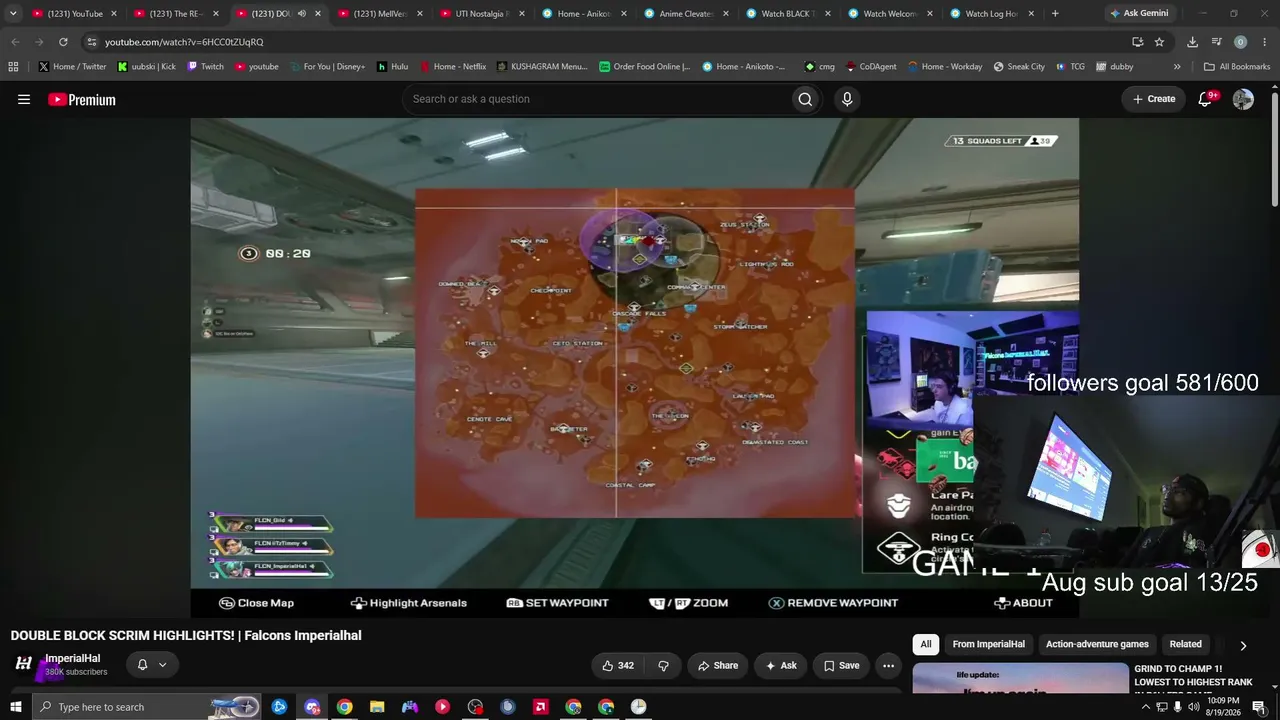This screenshot has height=720, width=1280.
Task: Start voice search with the microphone
Action: tap(847, 99)
